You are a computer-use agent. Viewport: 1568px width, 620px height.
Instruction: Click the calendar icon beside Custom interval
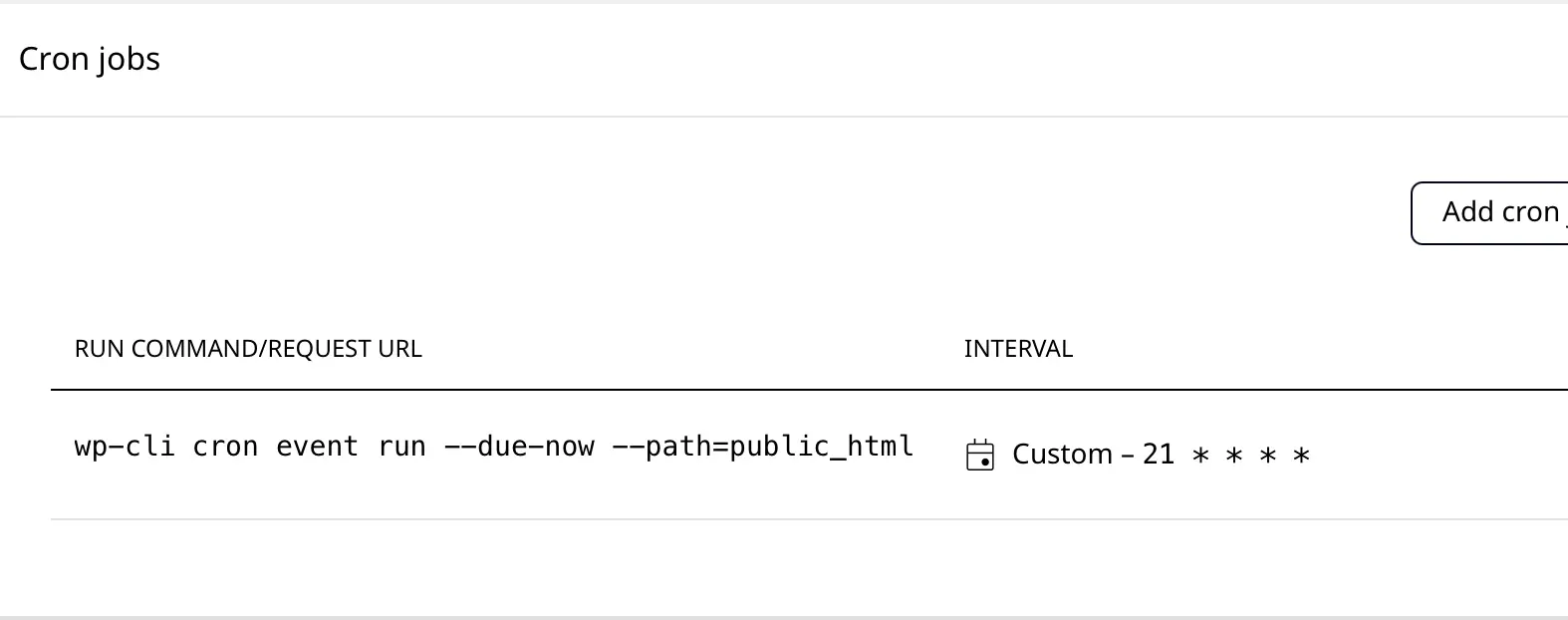point(980,456)
